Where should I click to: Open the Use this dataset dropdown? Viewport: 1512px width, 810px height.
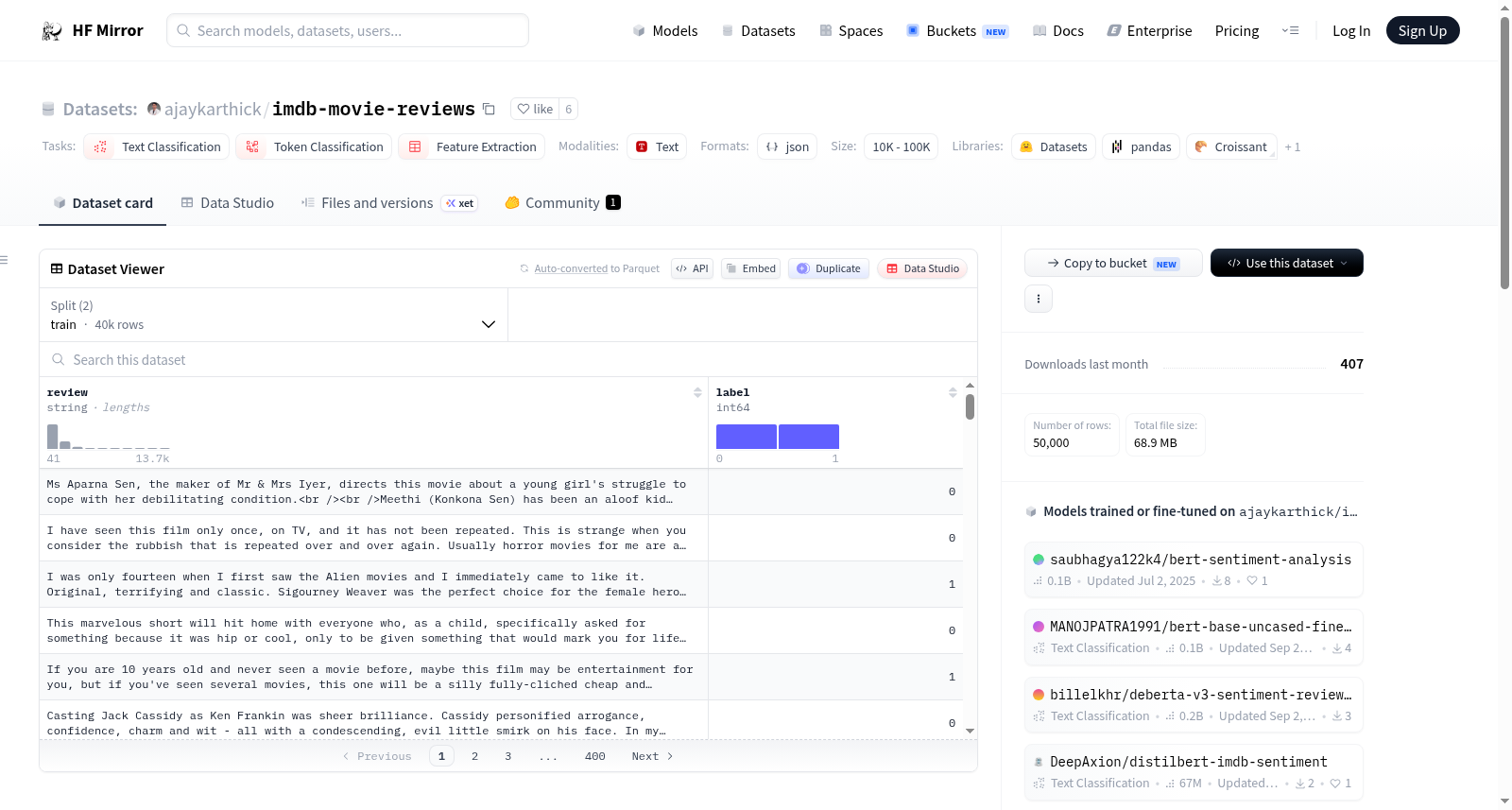click(1286, 263)
